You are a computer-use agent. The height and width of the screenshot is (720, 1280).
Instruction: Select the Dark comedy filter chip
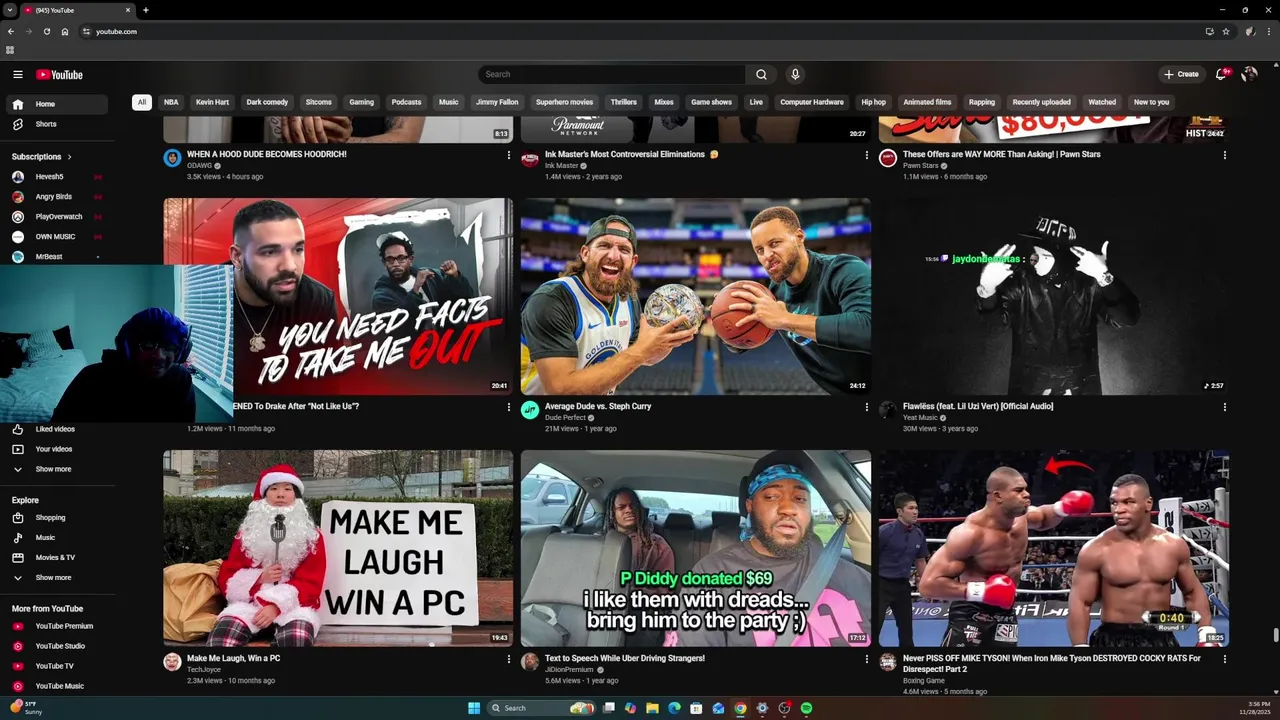point(267,102)
